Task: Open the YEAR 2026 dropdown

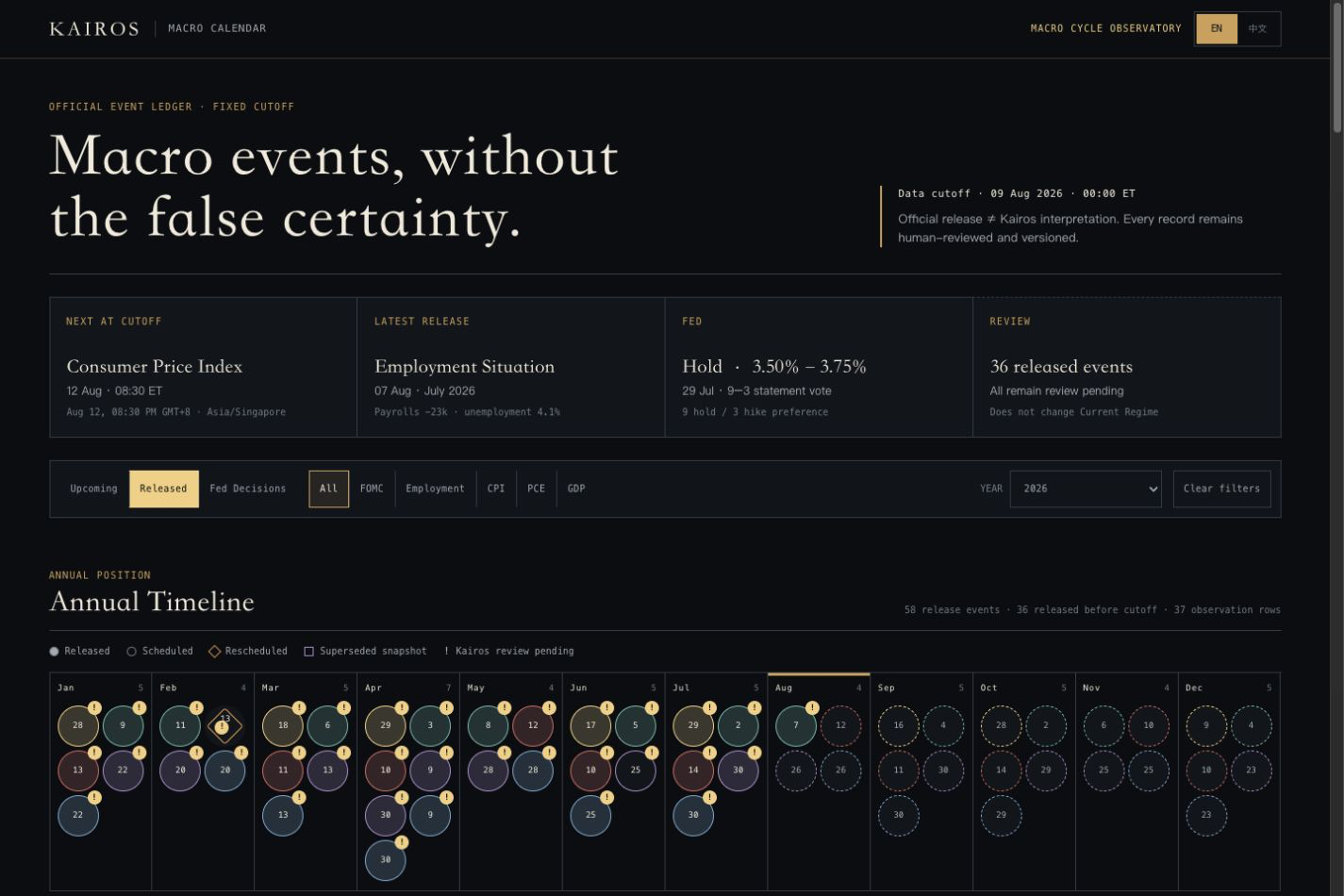Action: click(x=1086, y=489)
